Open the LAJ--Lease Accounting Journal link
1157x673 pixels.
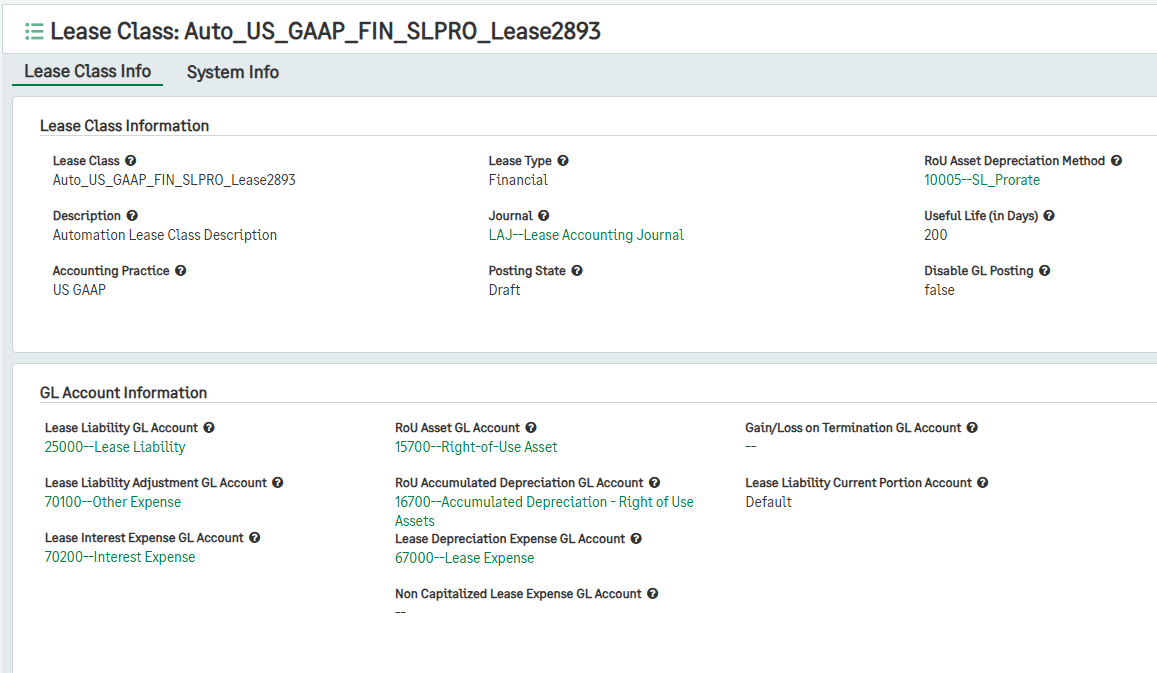pyautogui.click(x=588, y=235)
